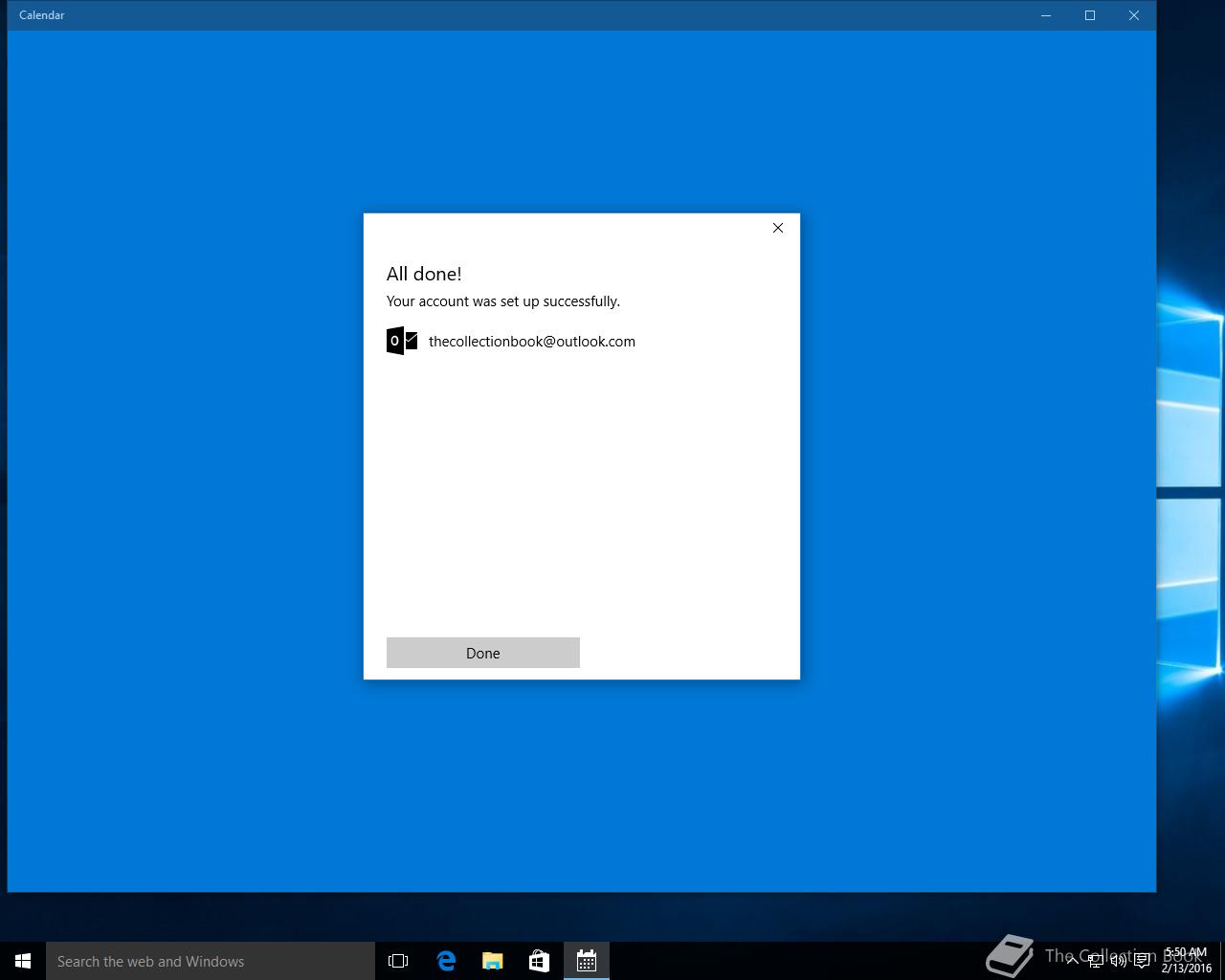
Task: Open the volume control tray icon
Action: click(x=1119, y=961)
